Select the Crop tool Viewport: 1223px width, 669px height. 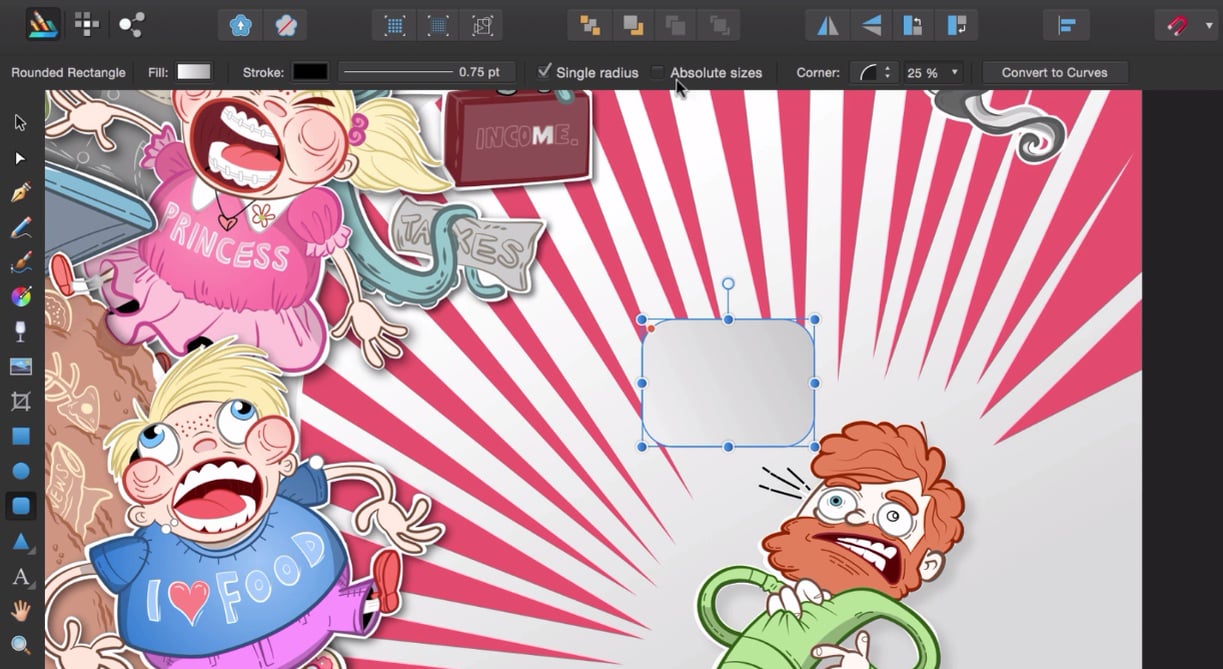[x=21, y=402]
